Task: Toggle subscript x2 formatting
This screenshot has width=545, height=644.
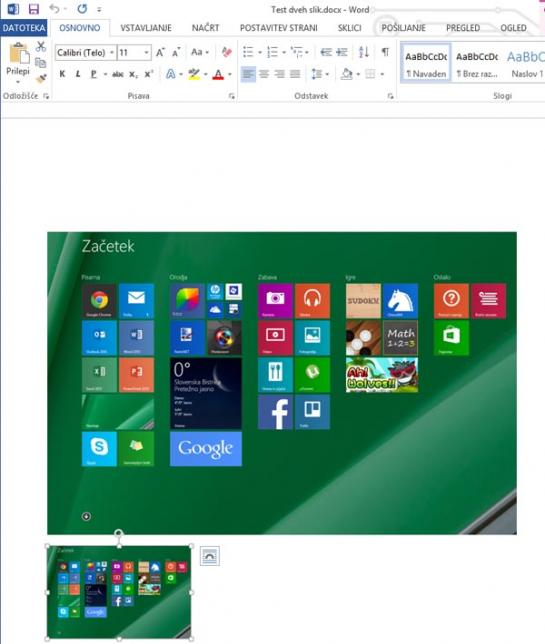Action: point(133,74)
